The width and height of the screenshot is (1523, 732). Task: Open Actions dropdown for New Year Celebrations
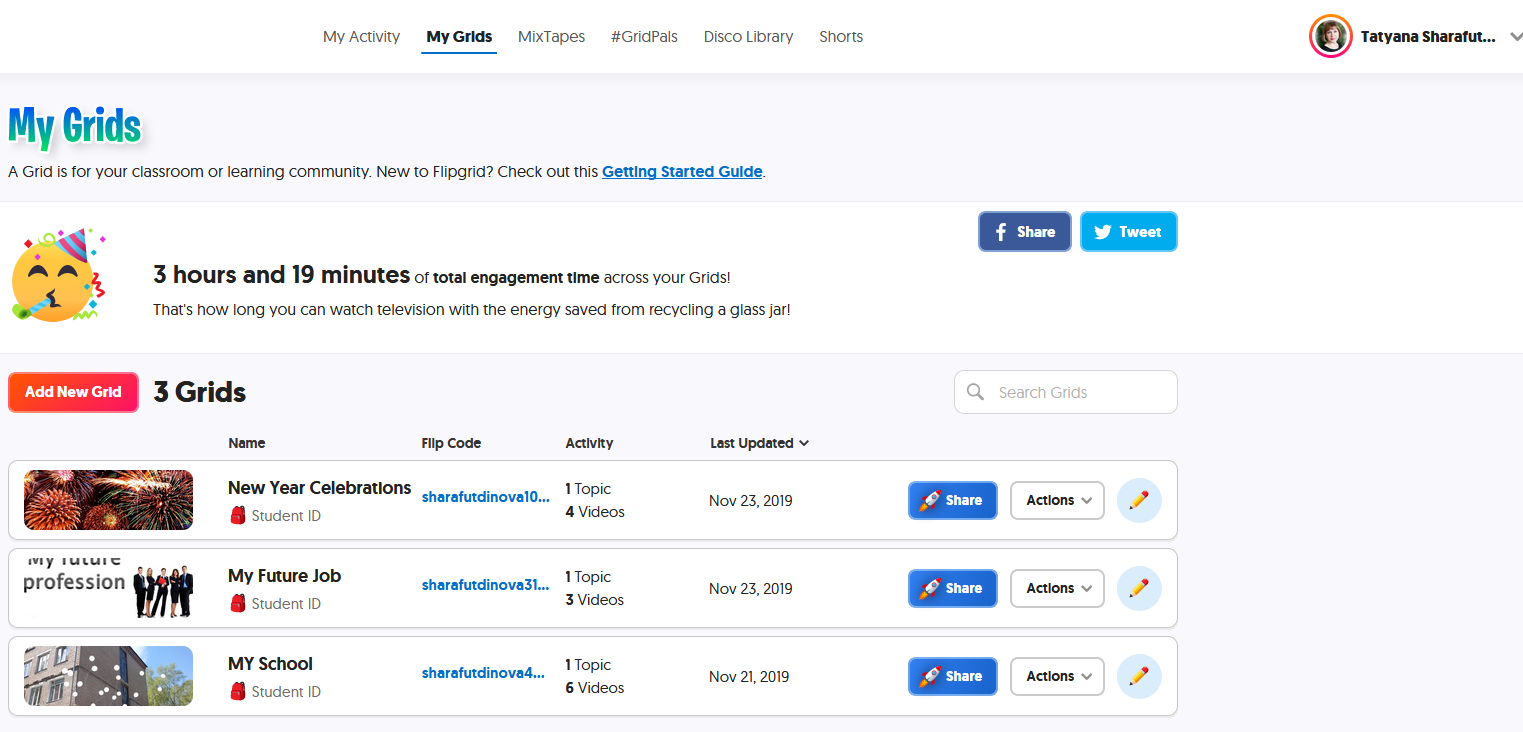(1057, 500)
